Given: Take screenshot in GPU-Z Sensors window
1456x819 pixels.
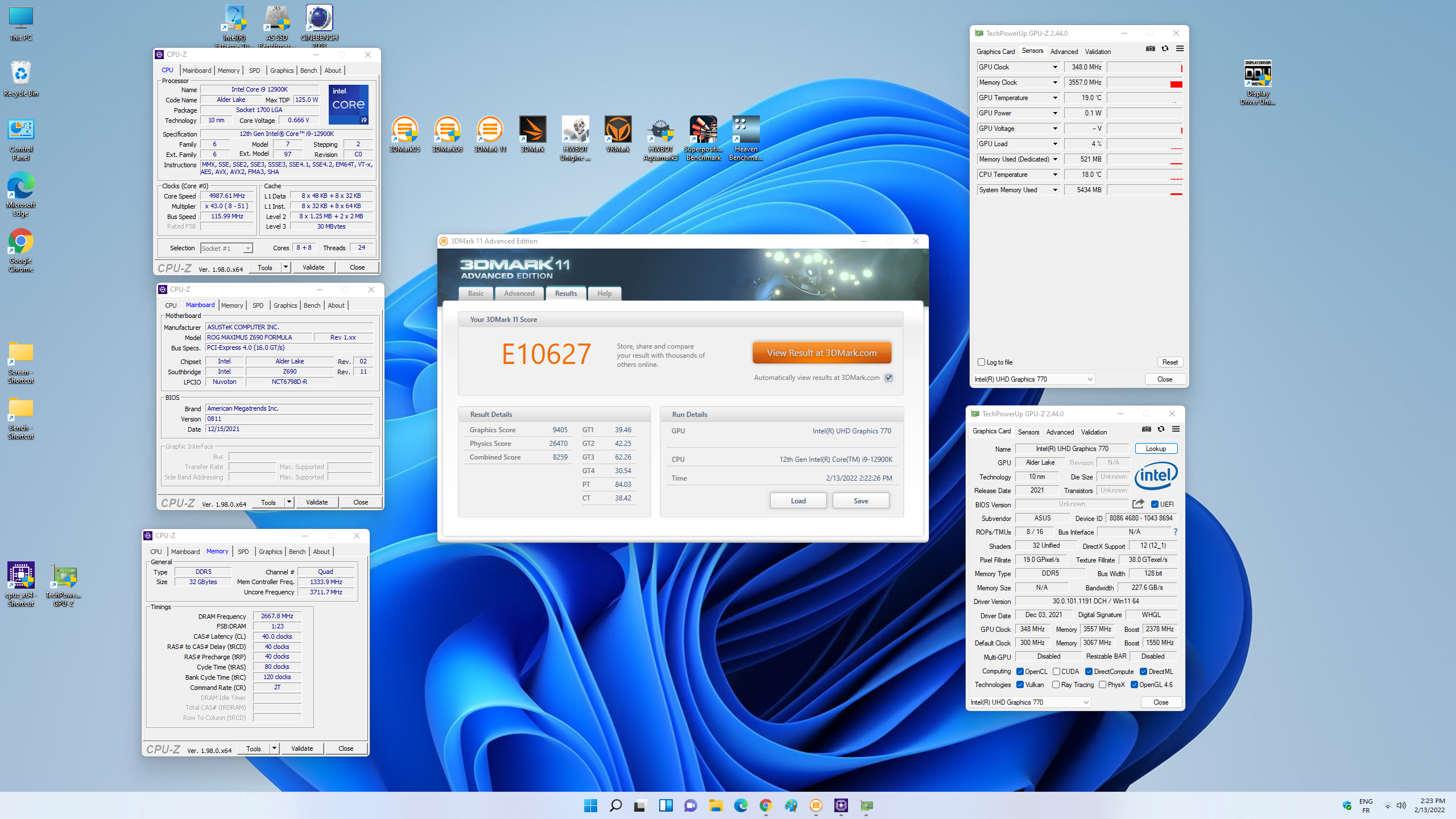Looking at the screenshot, I should coord(1150,49).
